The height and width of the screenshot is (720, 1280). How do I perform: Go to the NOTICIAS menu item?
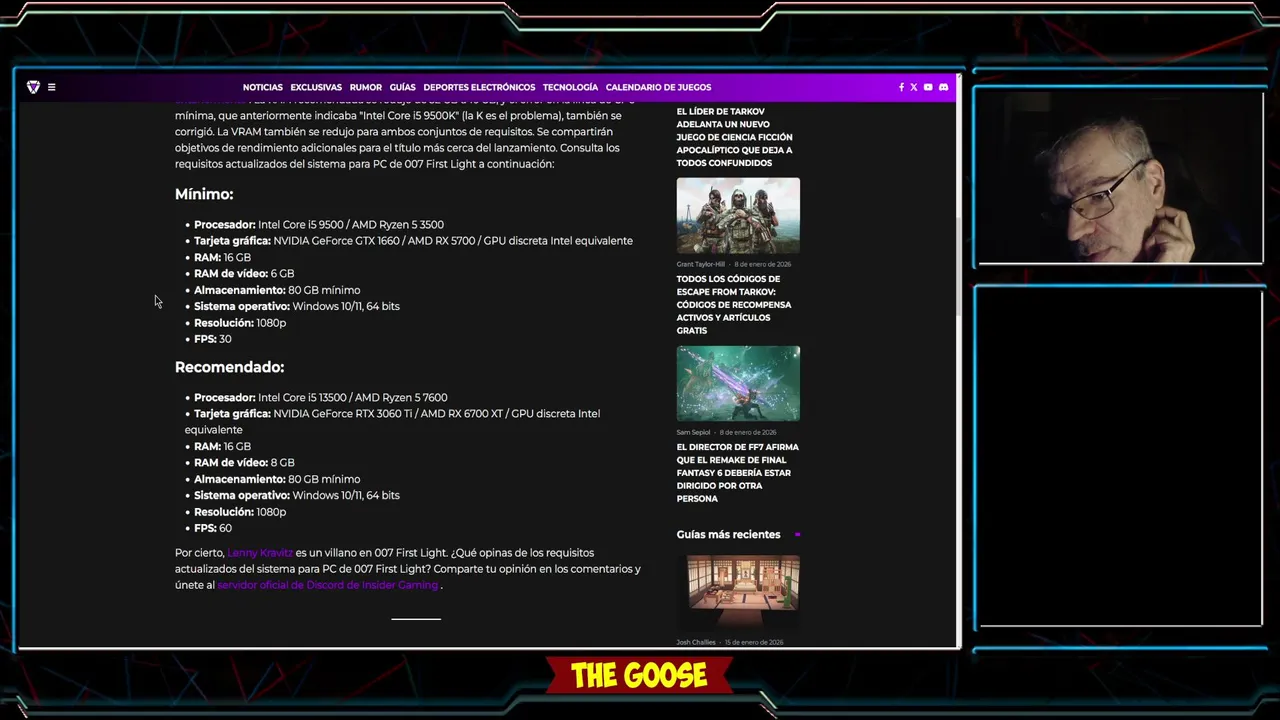[x=263, y=87]
